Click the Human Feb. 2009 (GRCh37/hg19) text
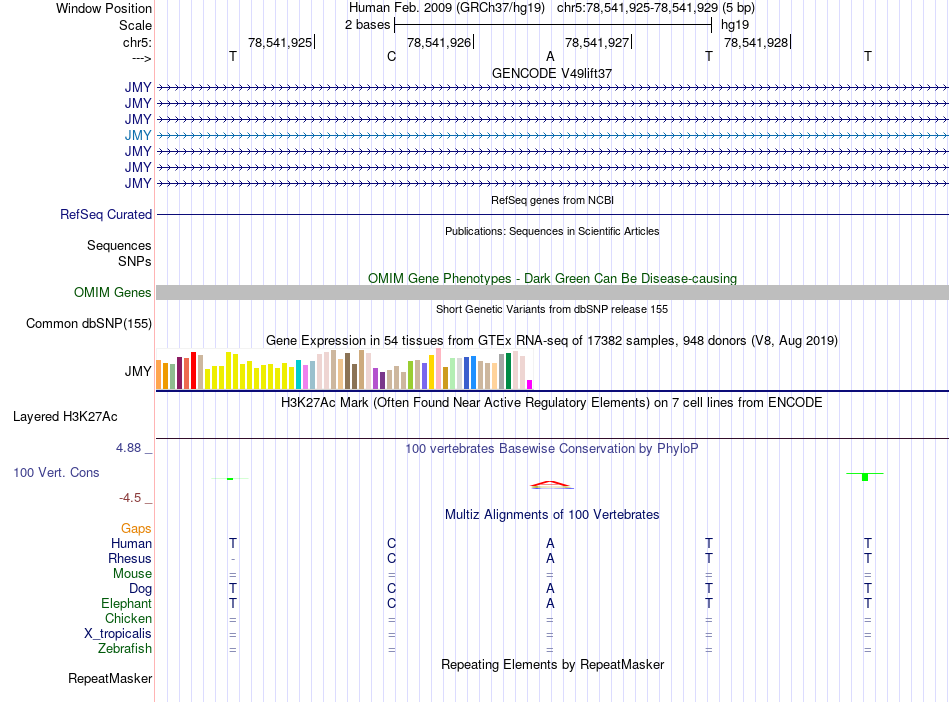 click(447, 8)
